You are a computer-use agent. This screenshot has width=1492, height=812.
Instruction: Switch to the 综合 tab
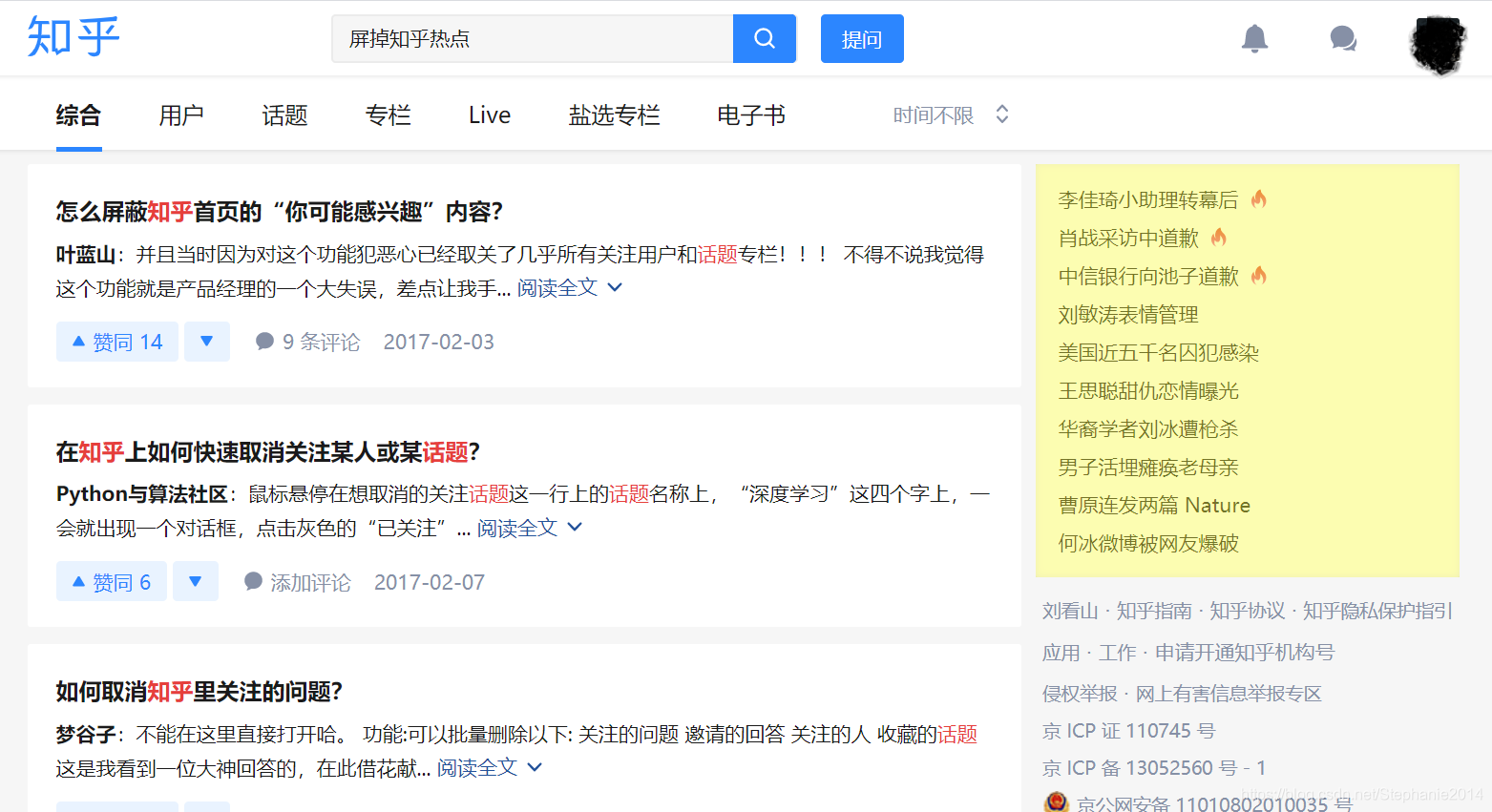[x=78, y=115]
